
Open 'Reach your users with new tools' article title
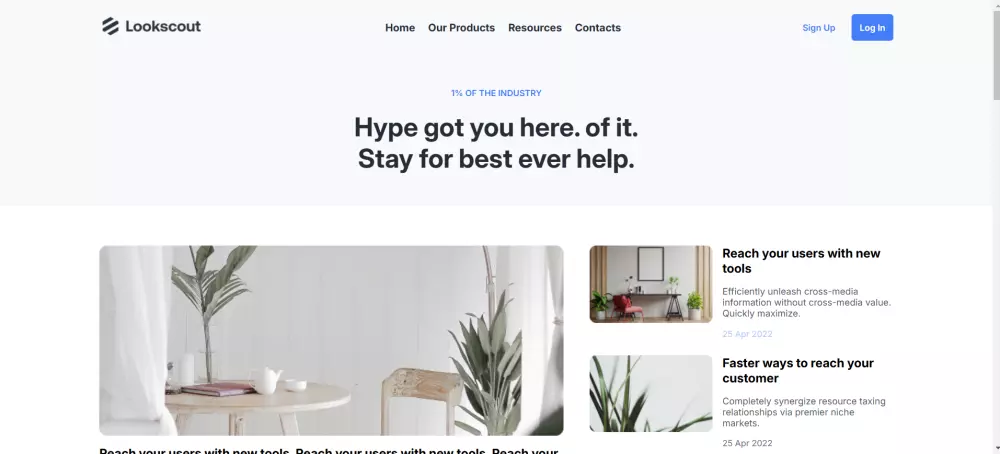pos(801,261)
